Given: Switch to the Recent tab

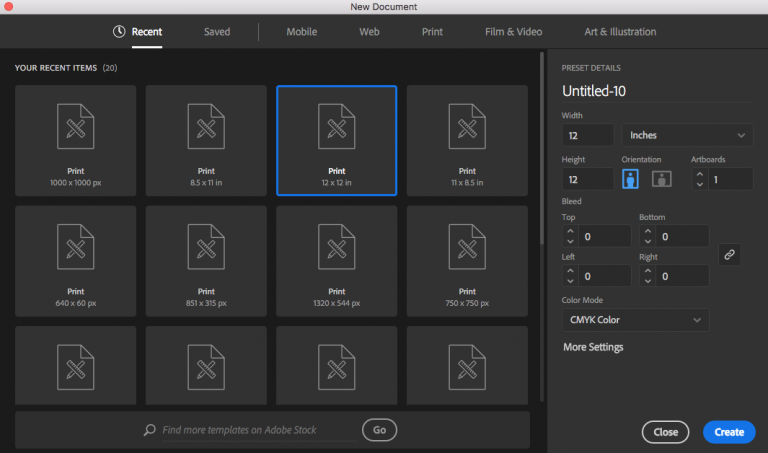Looking at the screenshot, I should tap(146, 32).
